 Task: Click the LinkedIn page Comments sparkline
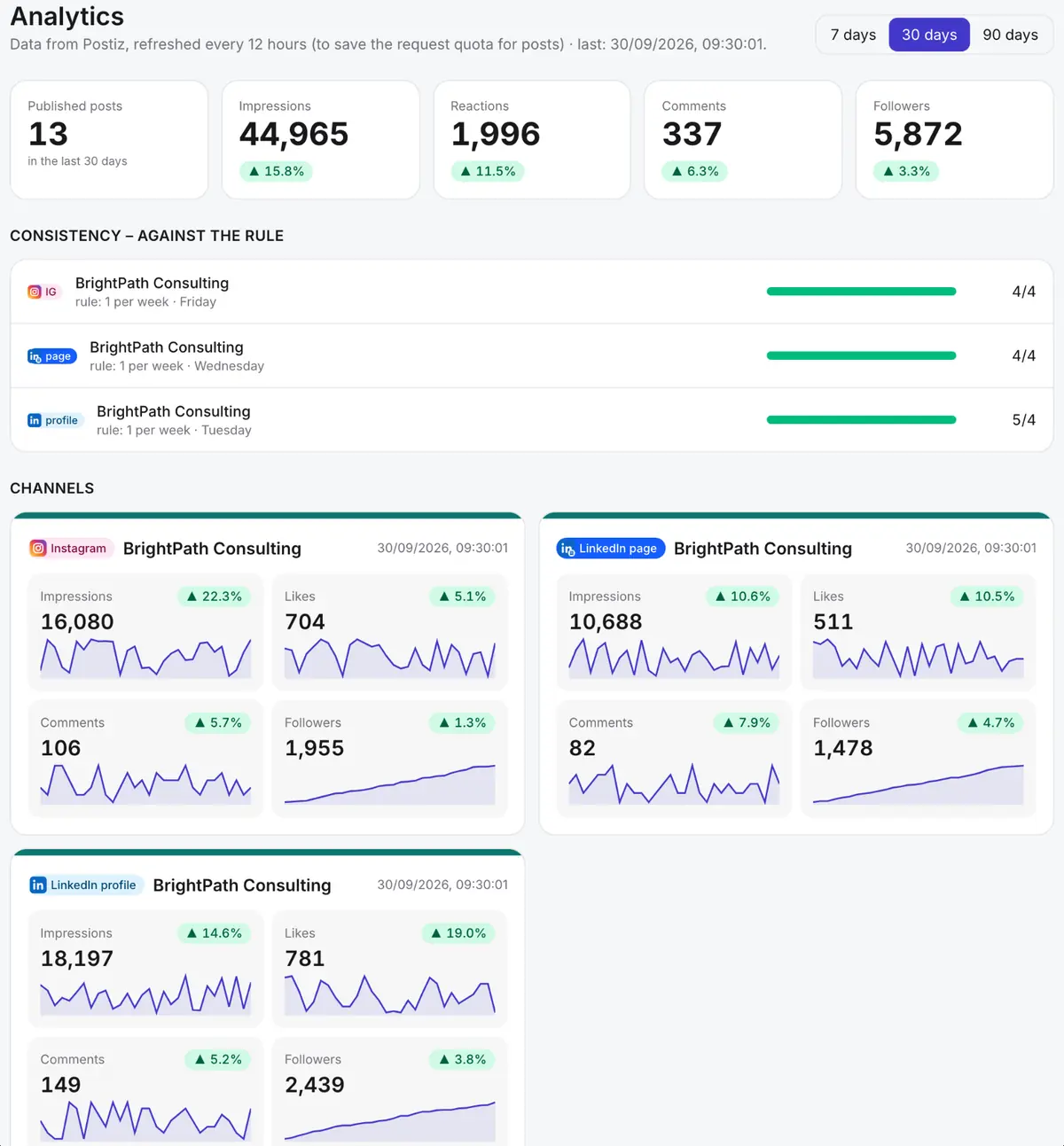(x=674, y=784)
